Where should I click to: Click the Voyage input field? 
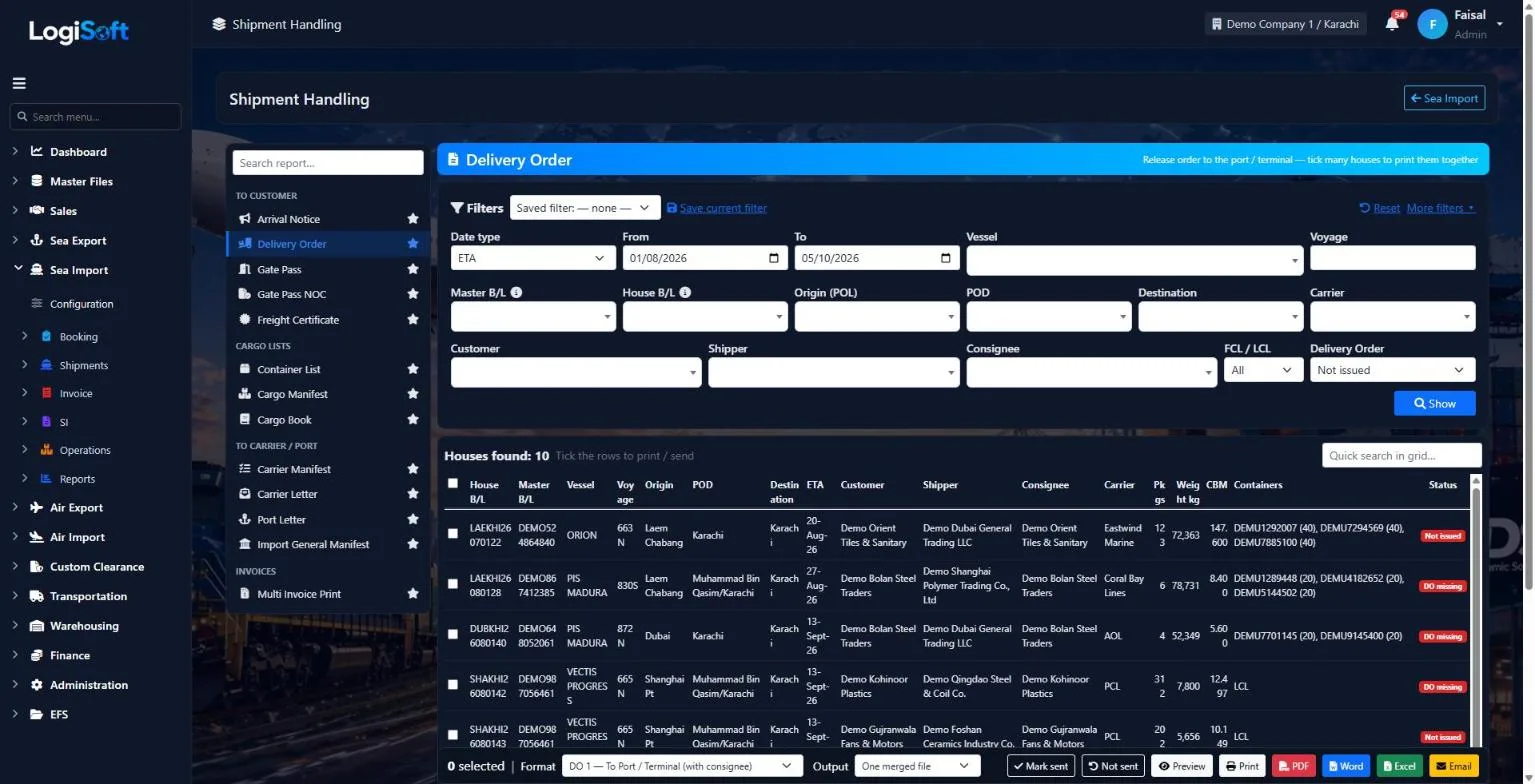(1393, 258)
